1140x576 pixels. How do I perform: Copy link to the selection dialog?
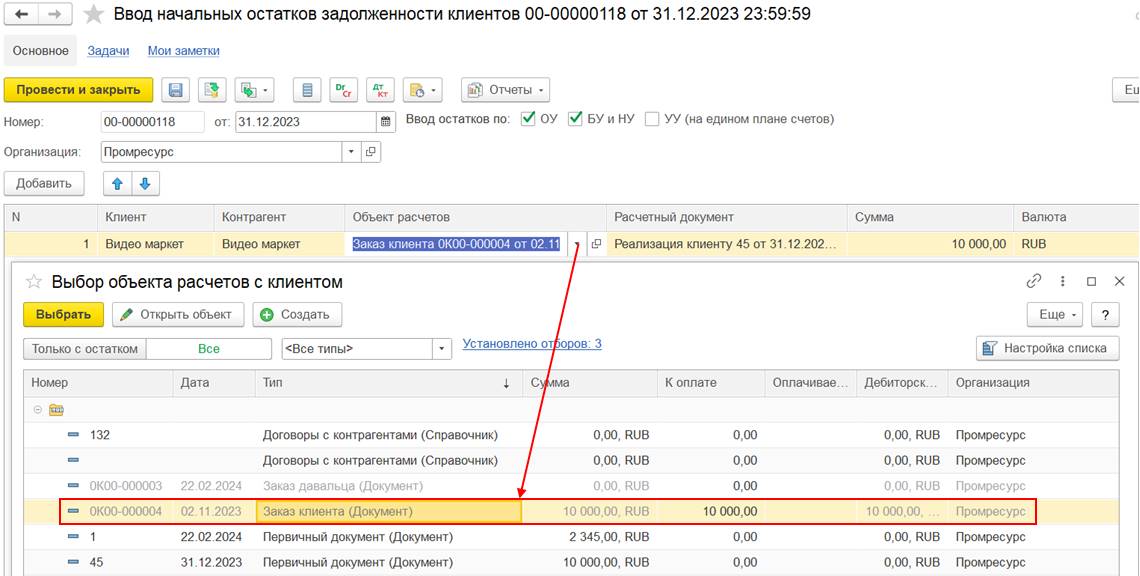(x=1034, y=282)
